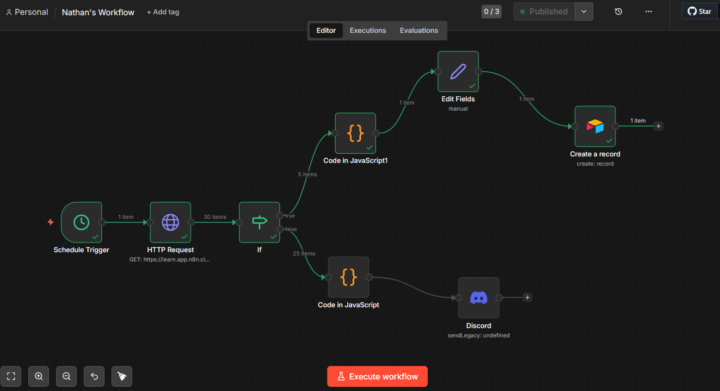Image resolution: width=720 pixels, height=391 pixels.
Task: Click the If node false output
Action: coord(280,229)
